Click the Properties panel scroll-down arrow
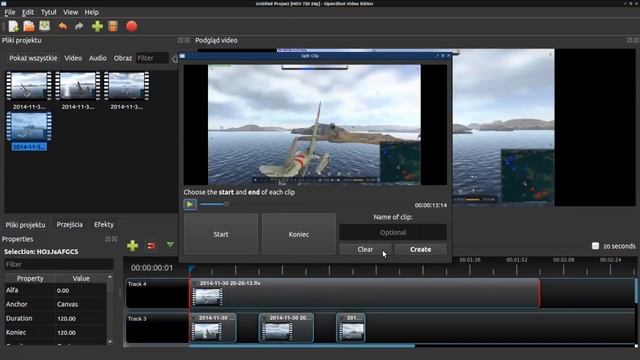 110,342
